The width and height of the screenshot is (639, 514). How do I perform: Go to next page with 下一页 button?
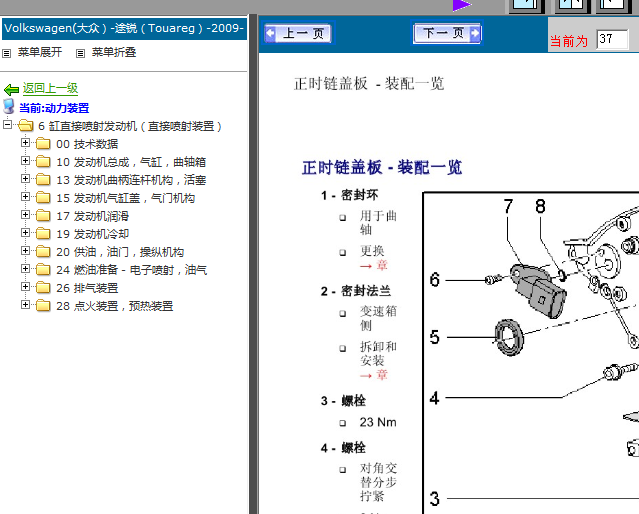coord(447,33)
